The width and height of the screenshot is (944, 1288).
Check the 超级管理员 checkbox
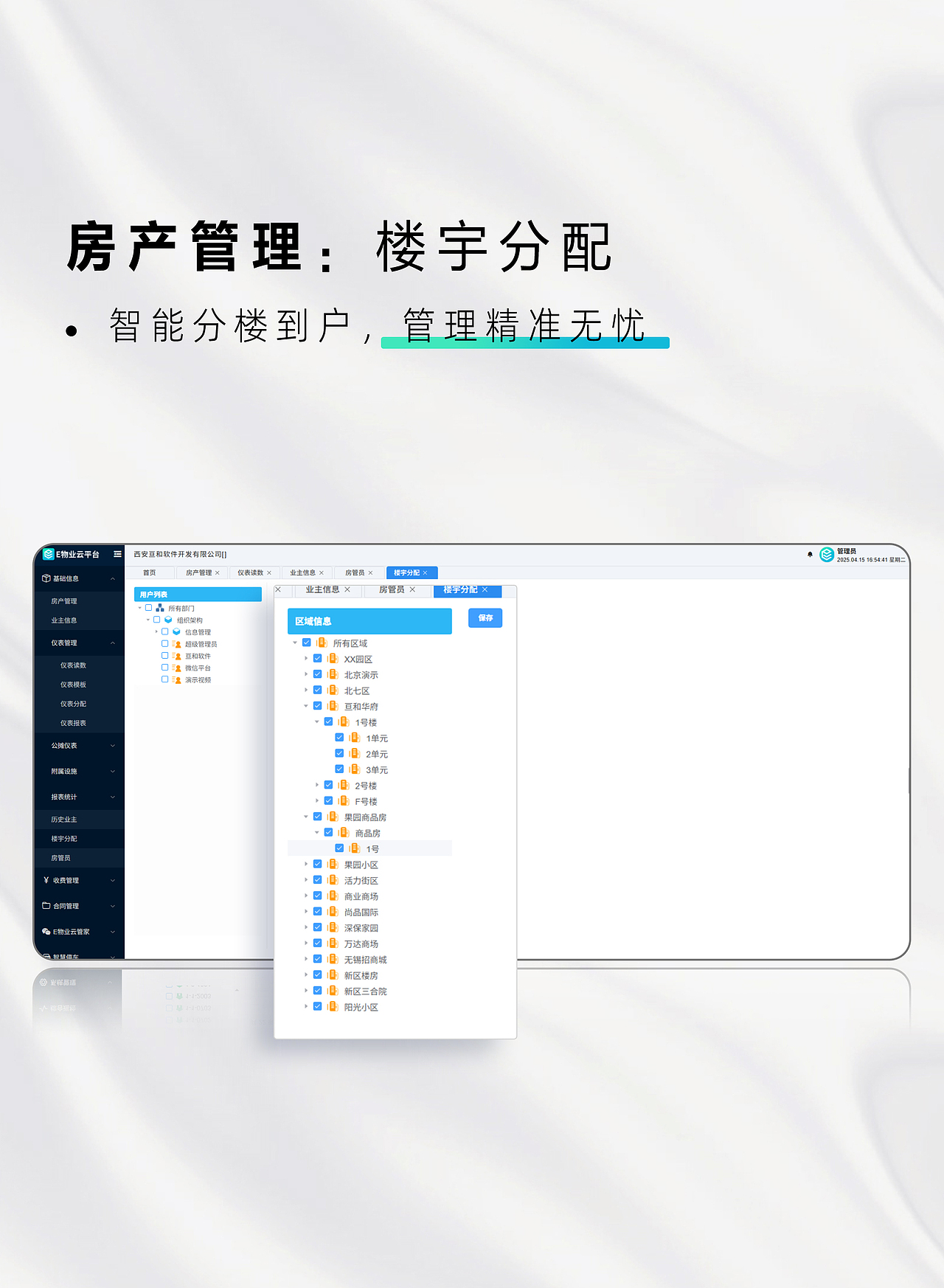point(164,643)
